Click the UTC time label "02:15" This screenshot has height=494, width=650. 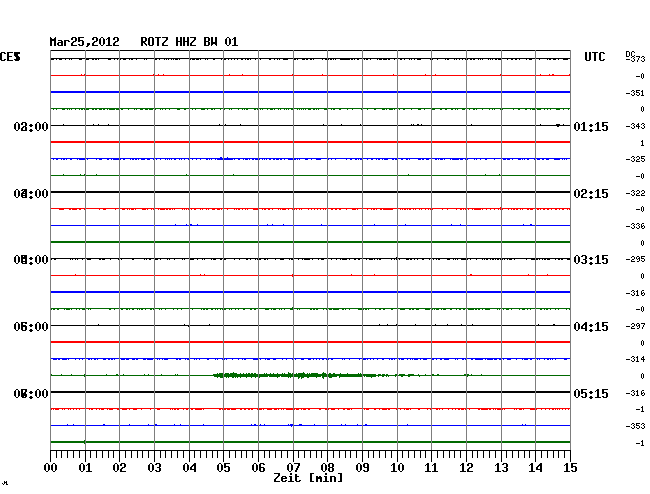(x=591, y=194)
